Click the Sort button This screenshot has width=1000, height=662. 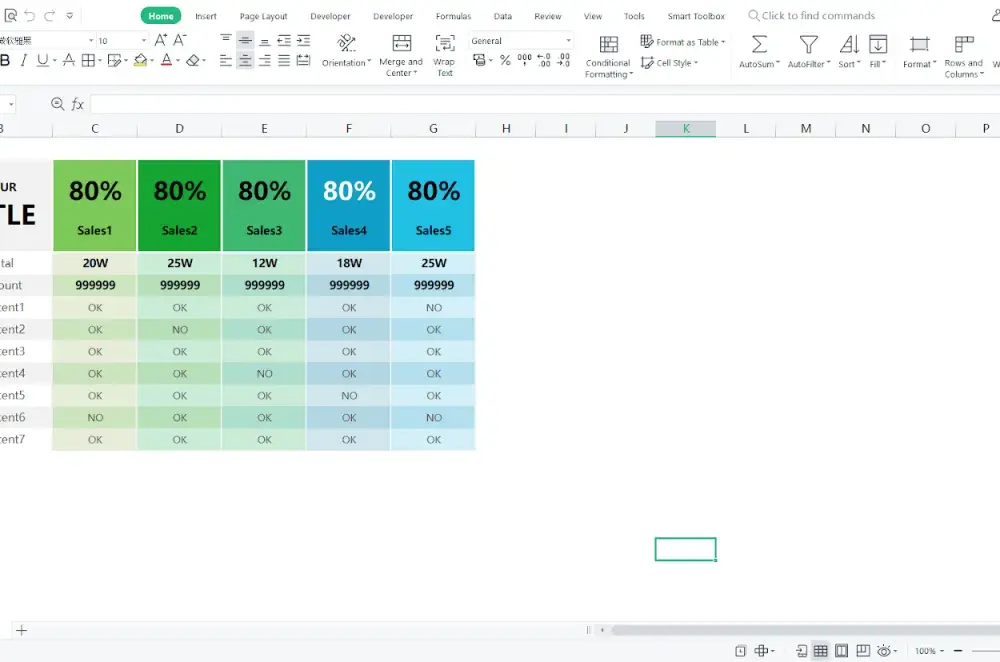[x=849, y=52]
